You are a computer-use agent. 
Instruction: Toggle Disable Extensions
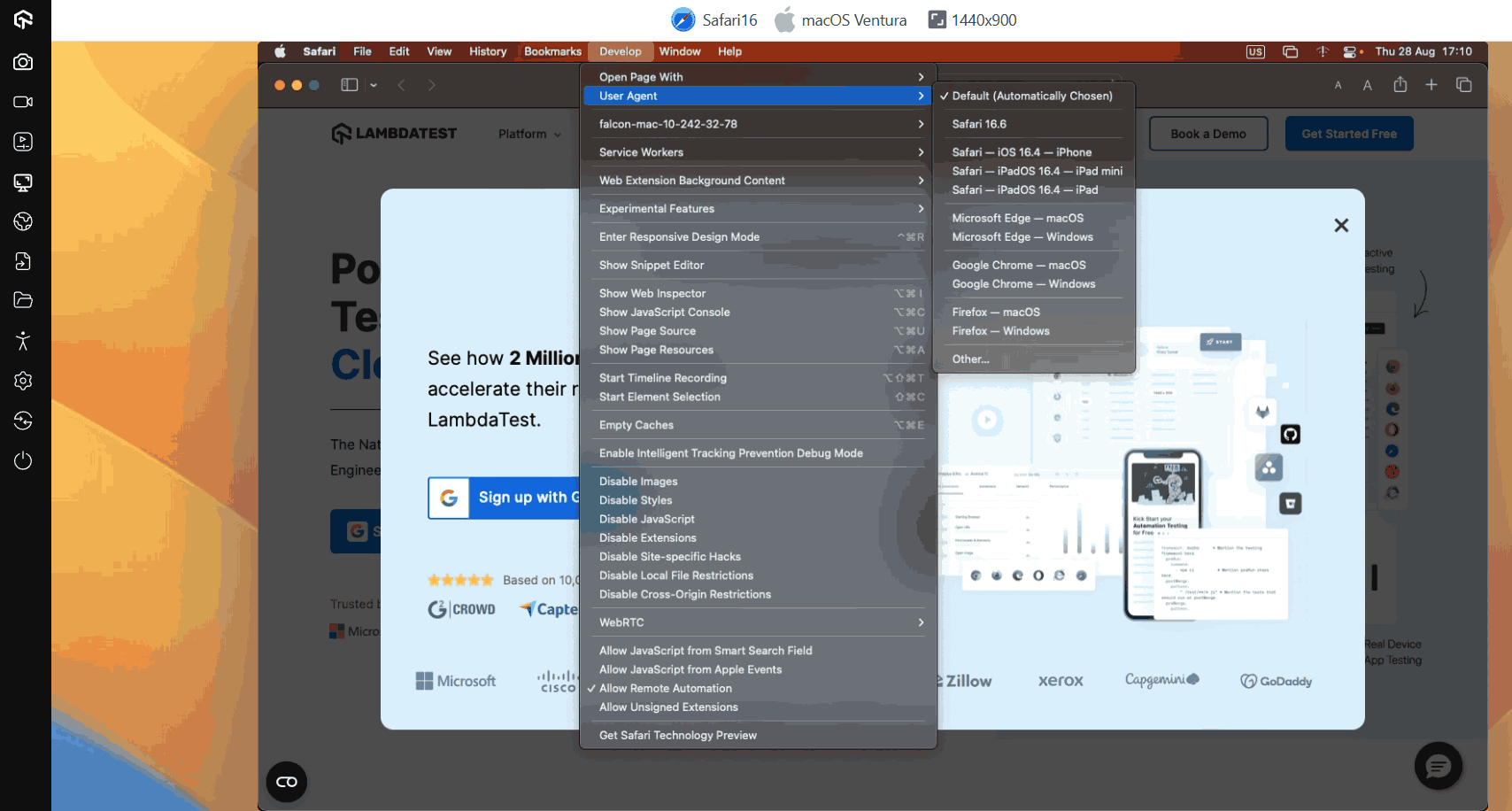click(758, 537)
